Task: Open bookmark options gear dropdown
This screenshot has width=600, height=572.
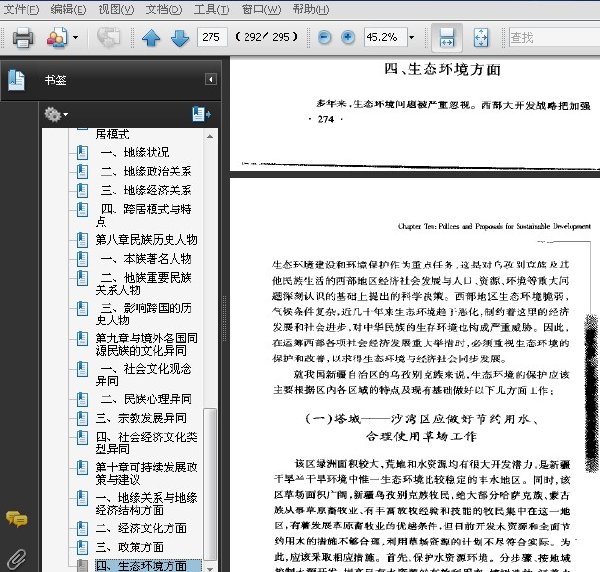Action: coord(56,114)
